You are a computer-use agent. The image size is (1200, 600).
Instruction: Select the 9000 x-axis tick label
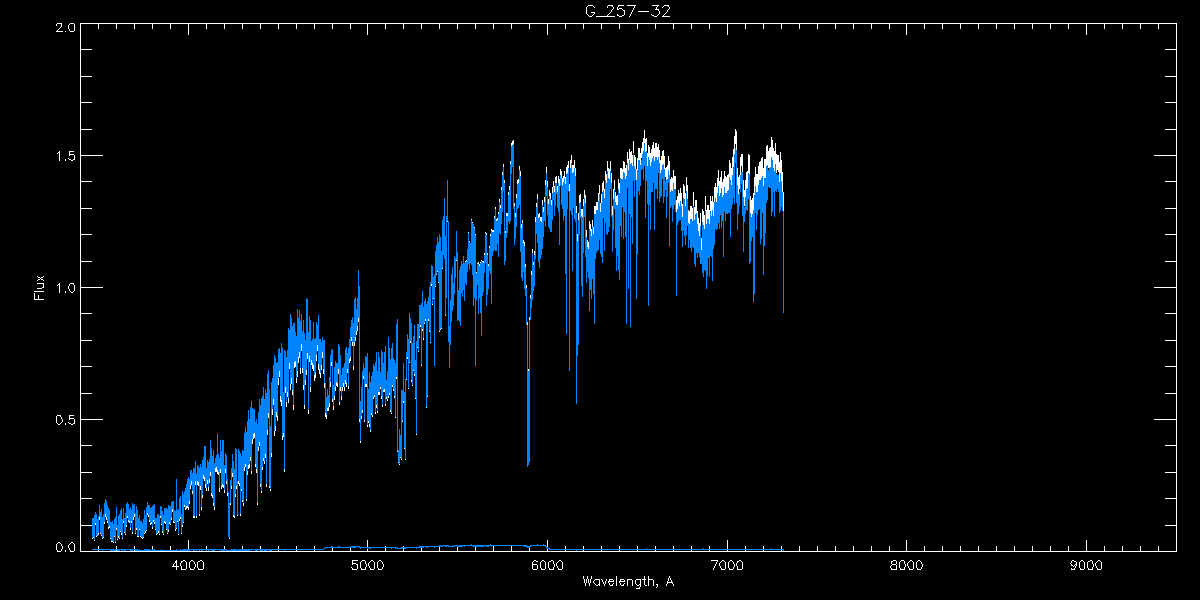click(x=1086, y=566)
